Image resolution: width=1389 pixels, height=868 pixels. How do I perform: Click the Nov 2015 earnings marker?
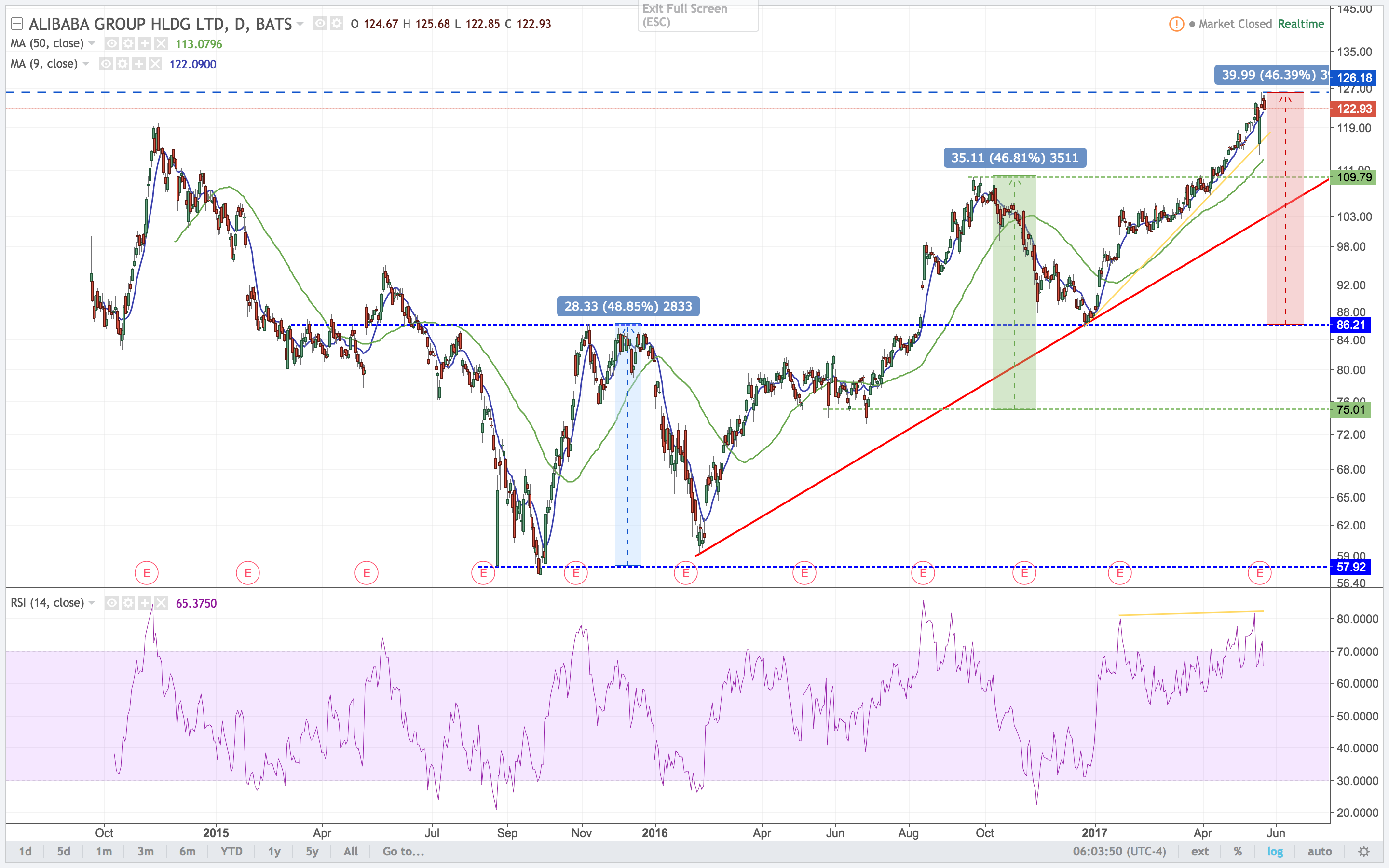pyautogui.click(x=576, y=573)
